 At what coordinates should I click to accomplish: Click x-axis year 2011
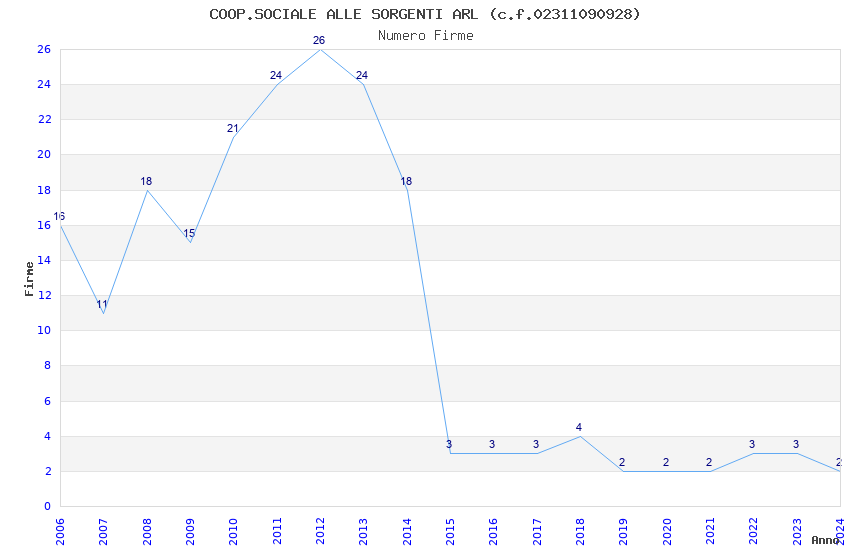[276, 531]
